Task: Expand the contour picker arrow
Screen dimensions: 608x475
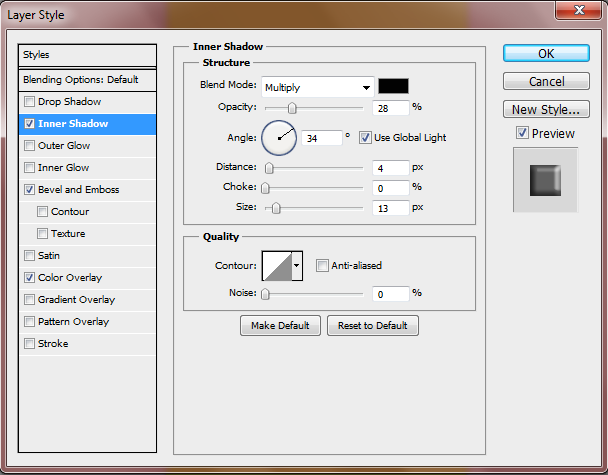Action: click(x=297, y=266)
